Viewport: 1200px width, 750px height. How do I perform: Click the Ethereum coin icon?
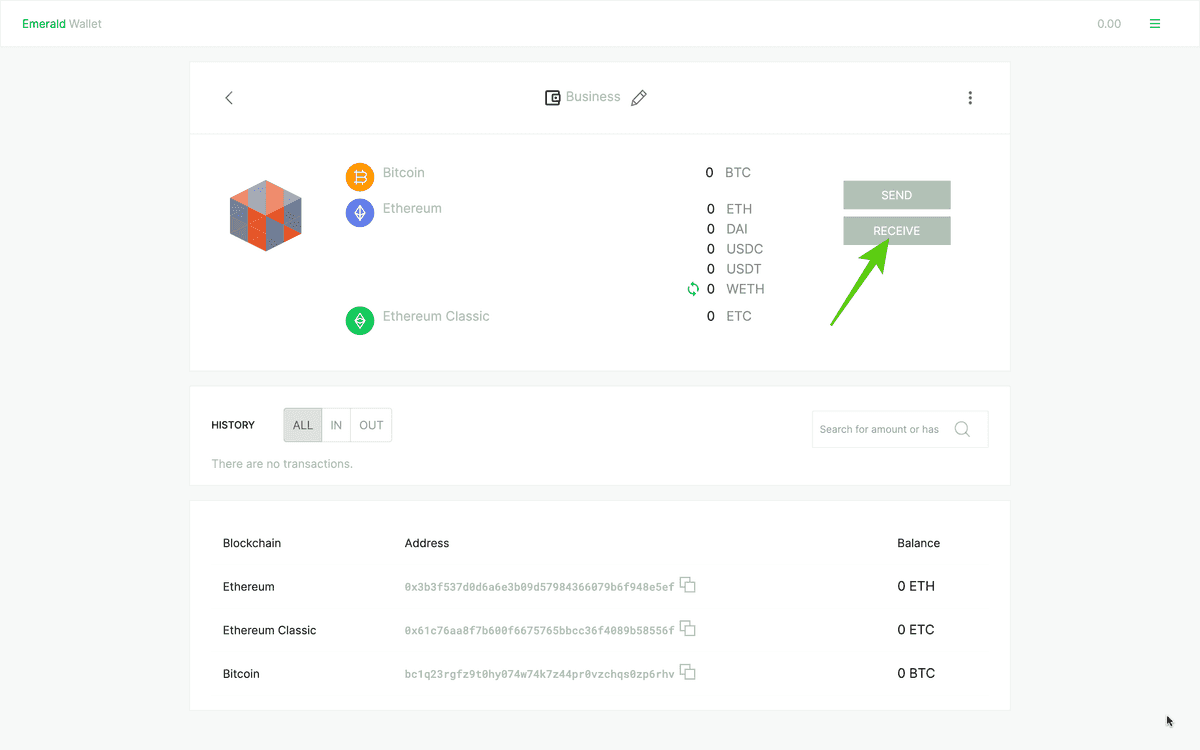tap(360, 212)
